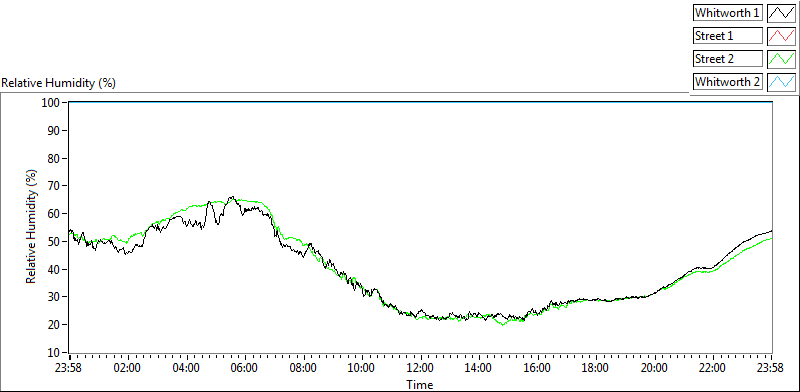Image resolution: width=800 pixels, height=392 pixels.
Task: Click the ending 23:58 time label
Action: [771, 368]
